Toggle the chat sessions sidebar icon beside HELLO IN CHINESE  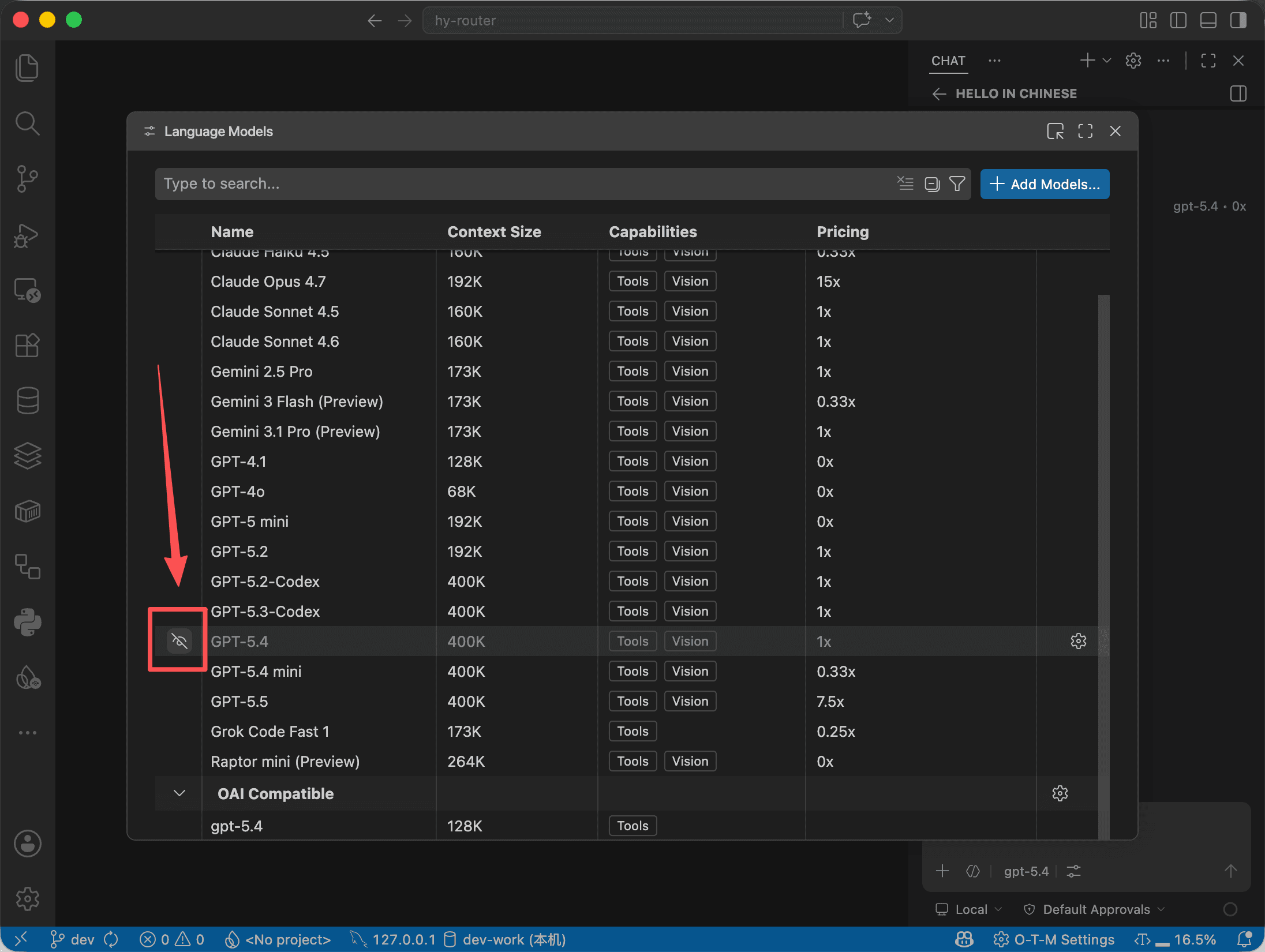click(x=1238, y=94)
